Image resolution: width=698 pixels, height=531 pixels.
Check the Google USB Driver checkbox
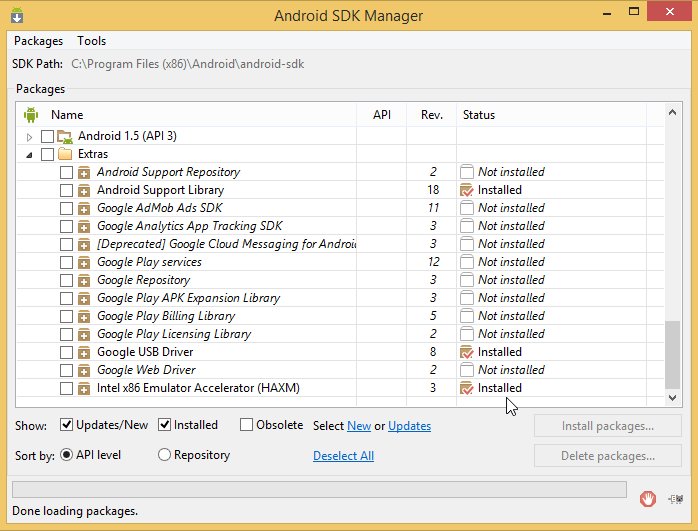pyautogui.click(x=66, y=352)
